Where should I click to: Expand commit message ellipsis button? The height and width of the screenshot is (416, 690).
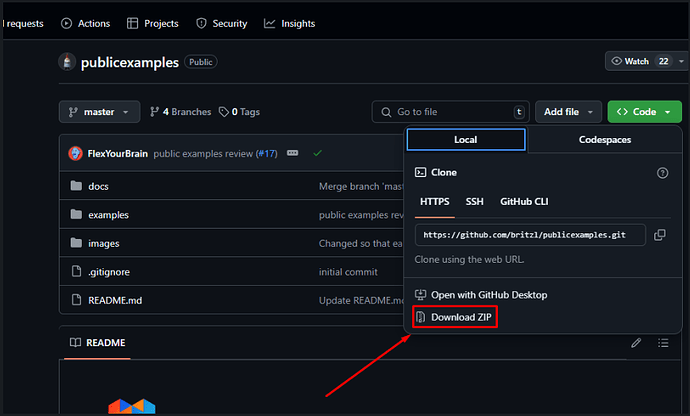293,153
